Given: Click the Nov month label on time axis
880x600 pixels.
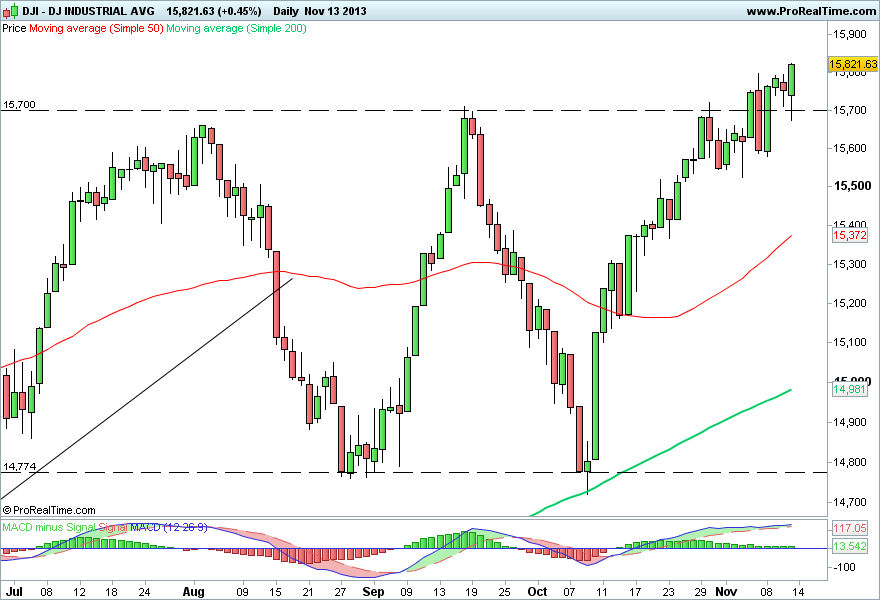Looking at the screenshot, I should click(726, 592).
